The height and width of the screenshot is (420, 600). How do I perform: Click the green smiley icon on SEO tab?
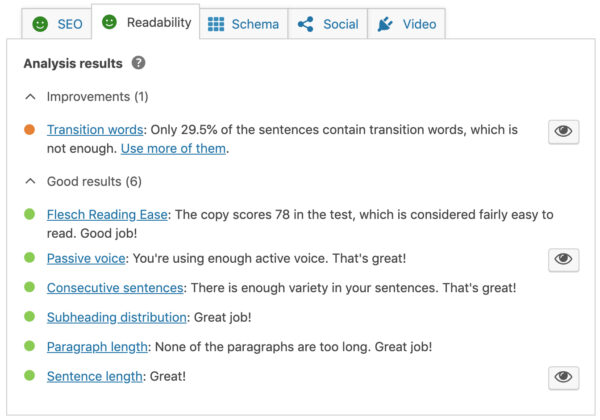40,24
